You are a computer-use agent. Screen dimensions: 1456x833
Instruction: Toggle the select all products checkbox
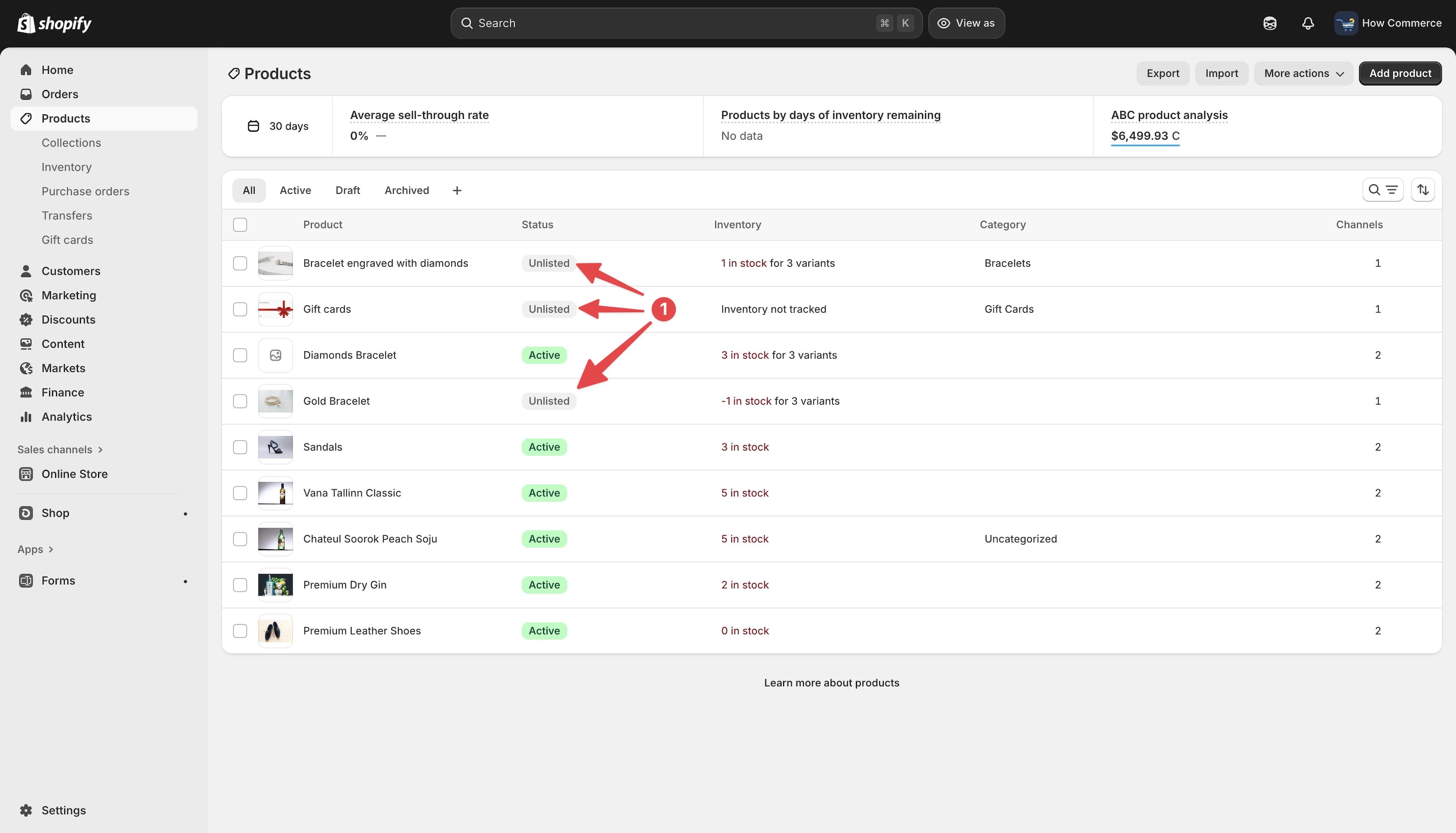[240, 225]
